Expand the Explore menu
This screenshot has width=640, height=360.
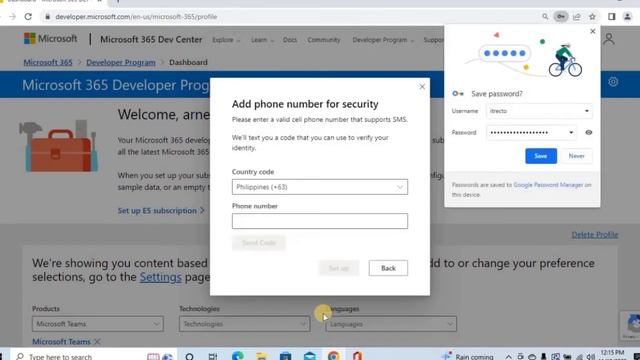point(226,40)
